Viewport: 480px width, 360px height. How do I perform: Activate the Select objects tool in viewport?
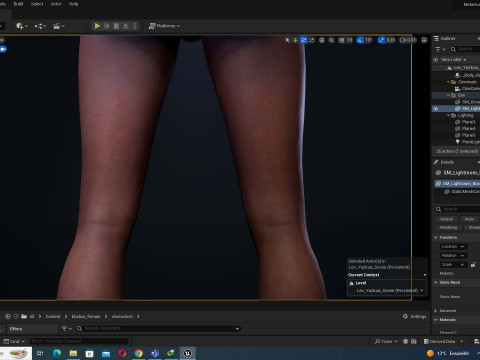tap(287, 40)
